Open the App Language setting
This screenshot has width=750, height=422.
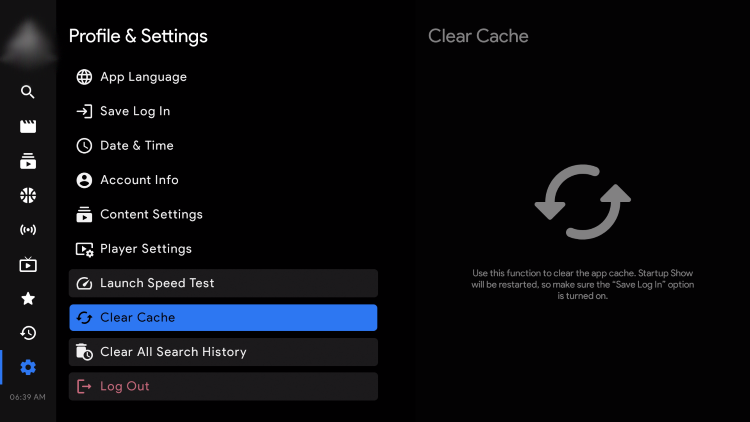point(143,77)
